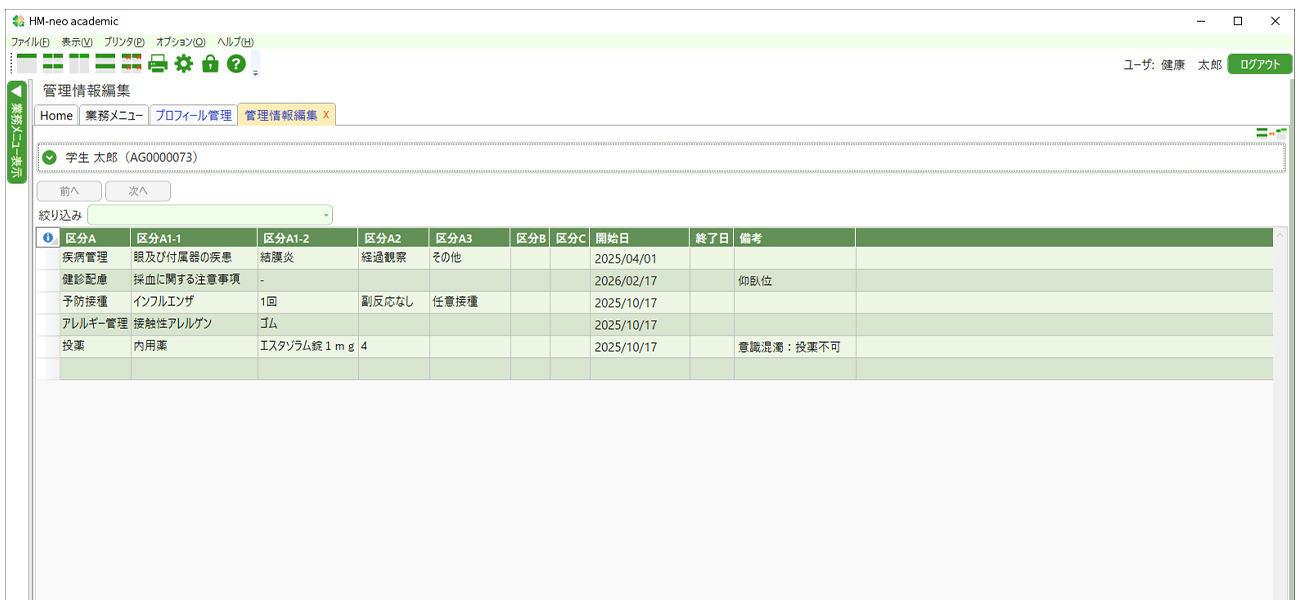Open the 絞り込み filter dropdown

point(326,214)
